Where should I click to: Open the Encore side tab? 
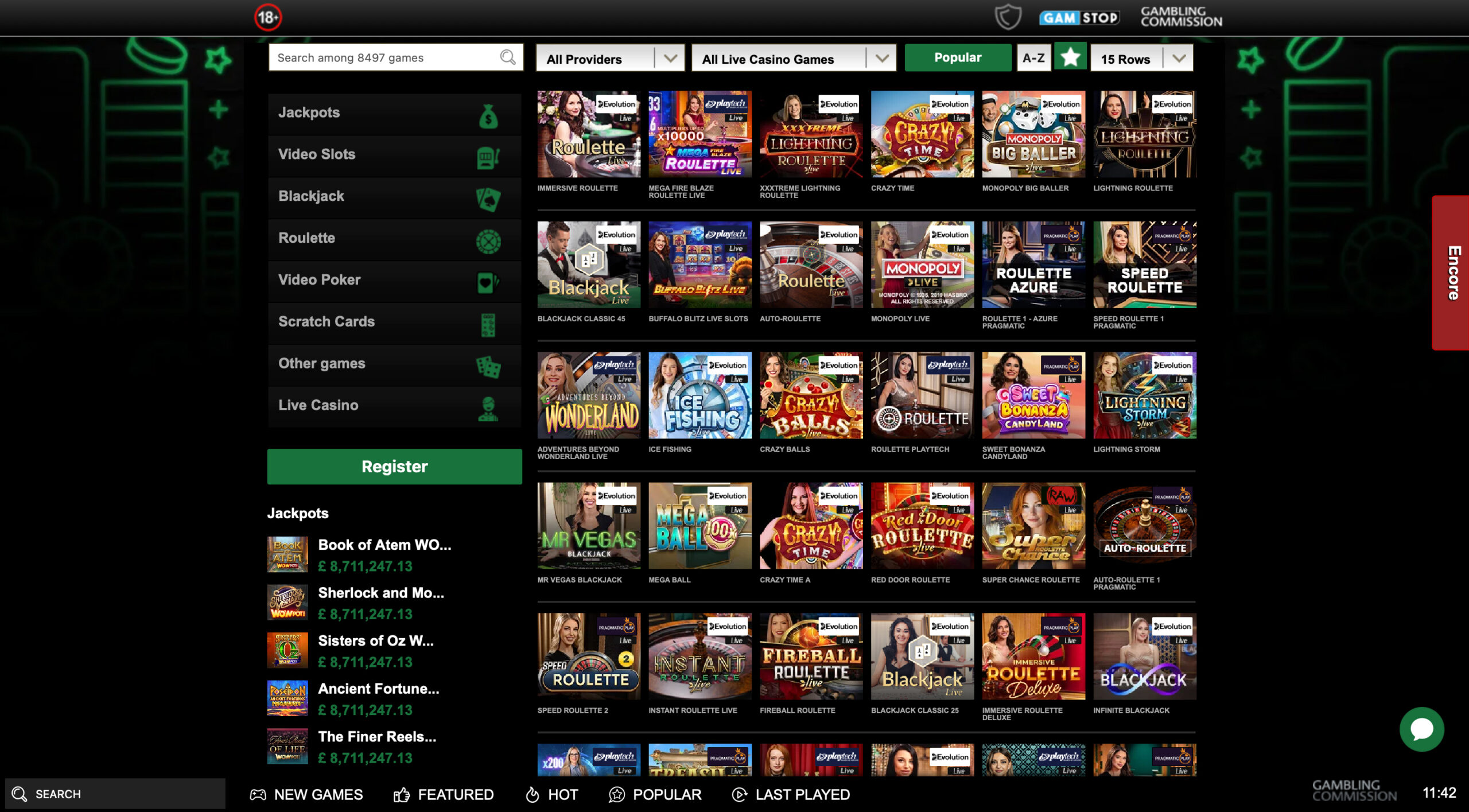click(1451, 273)
